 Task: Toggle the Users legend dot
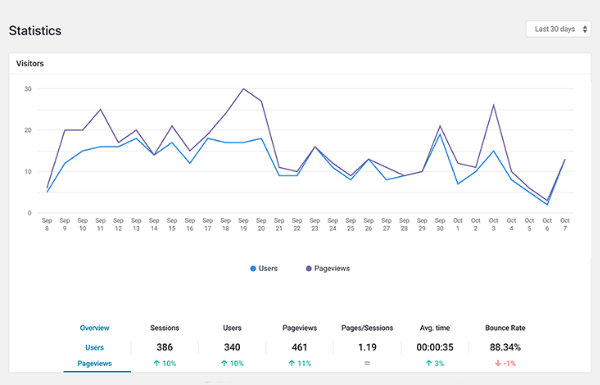(x=253, y=269)
